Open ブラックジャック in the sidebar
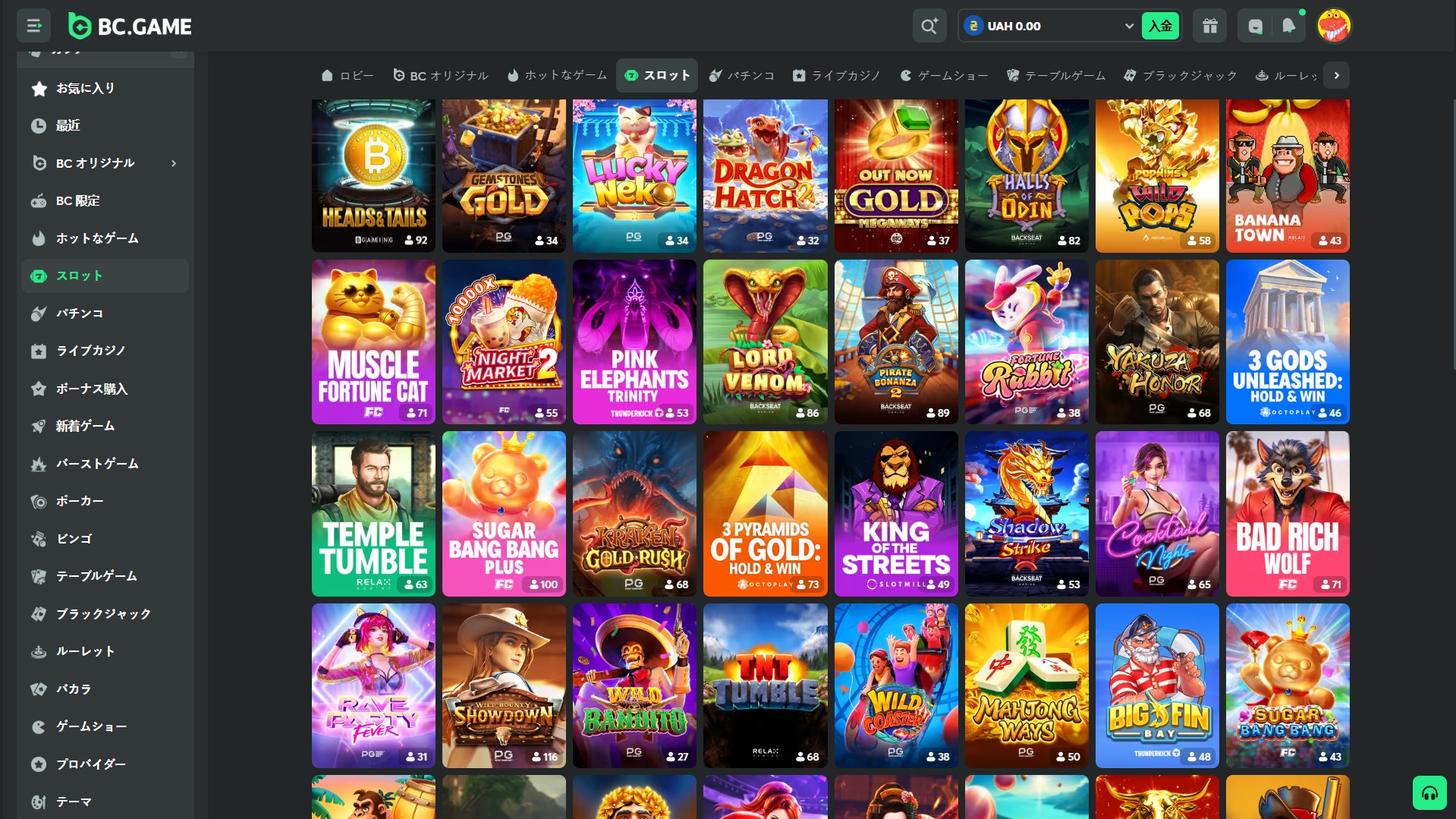 coord(105,614)
